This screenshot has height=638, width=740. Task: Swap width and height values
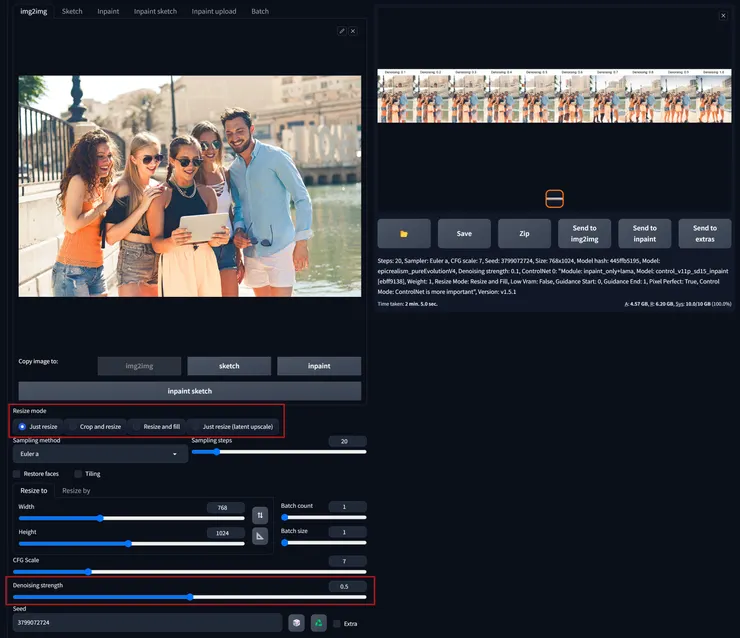pyautogui.click(x=260, y=515)
